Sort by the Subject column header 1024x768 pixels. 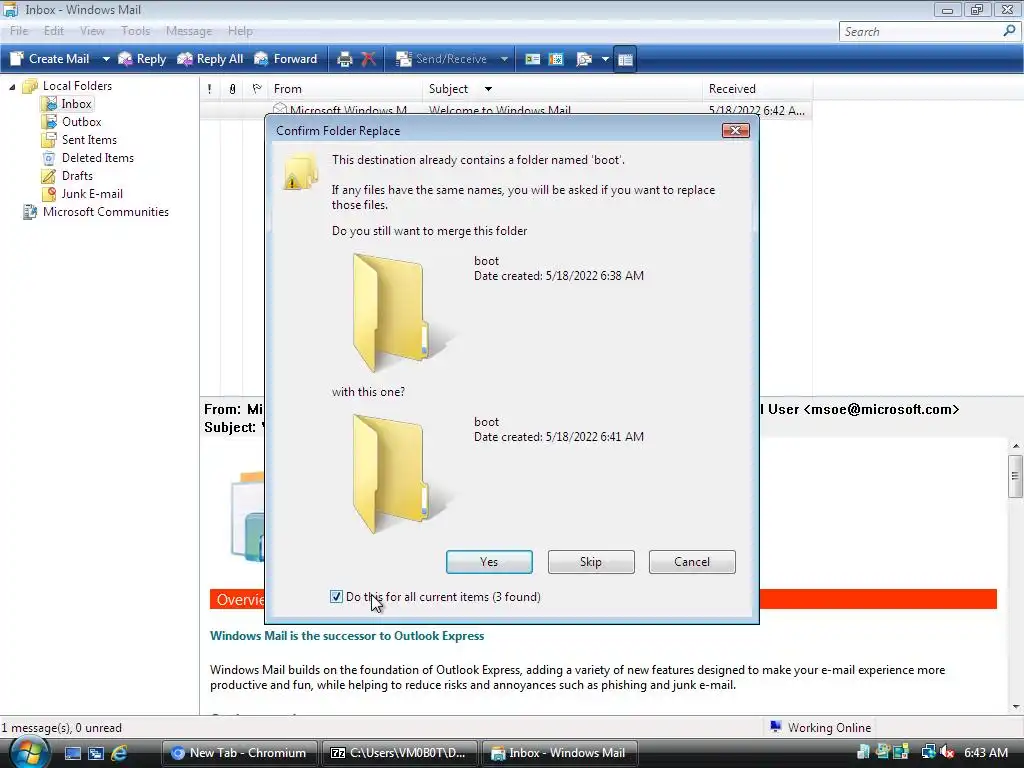pos(562,89)
